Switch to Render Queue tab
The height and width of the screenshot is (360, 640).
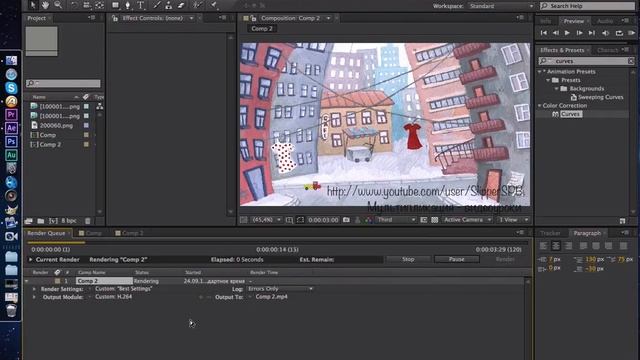pyautogui.click(x=46, y=233)
